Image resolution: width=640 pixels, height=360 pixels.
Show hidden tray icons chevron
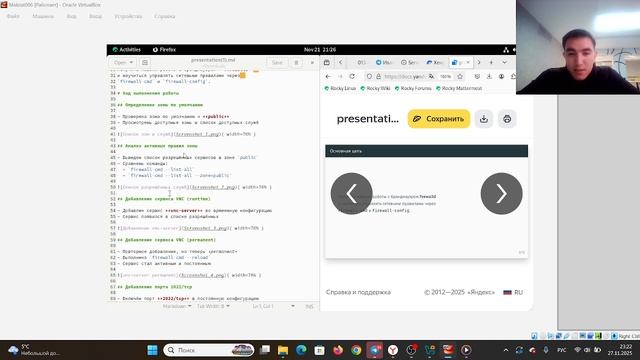pyautogui.click(x=506, y=350)
